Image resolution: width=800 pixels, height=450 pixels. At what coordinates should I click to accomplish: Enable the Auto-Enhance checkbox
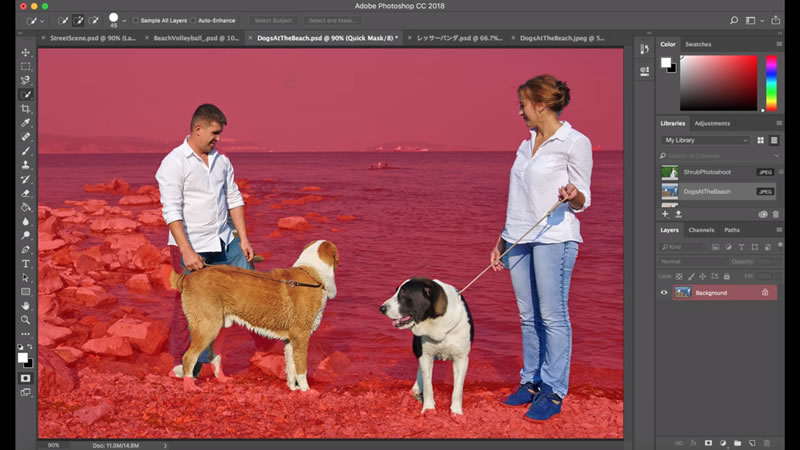click(x=194, y=20)
